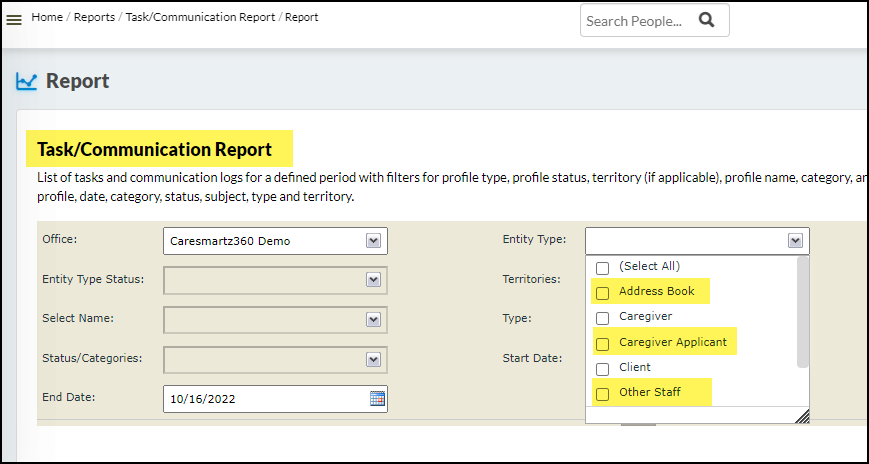Navigate to Reports breadcrumb

point(93,18)
